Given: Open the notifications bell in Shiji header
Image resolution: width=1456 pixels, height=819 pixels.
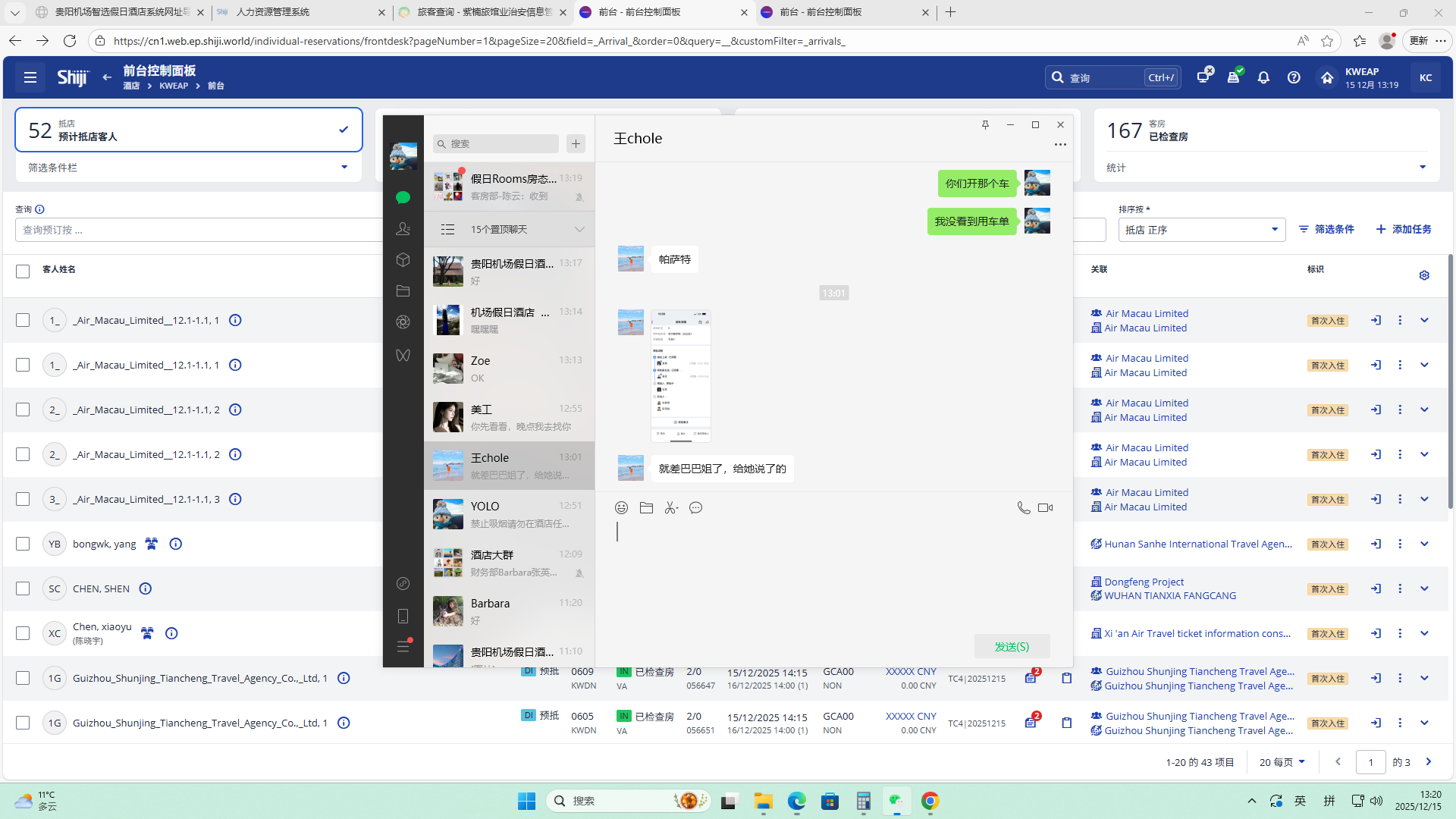Looking at the screenshot, I should (1263, 77).
